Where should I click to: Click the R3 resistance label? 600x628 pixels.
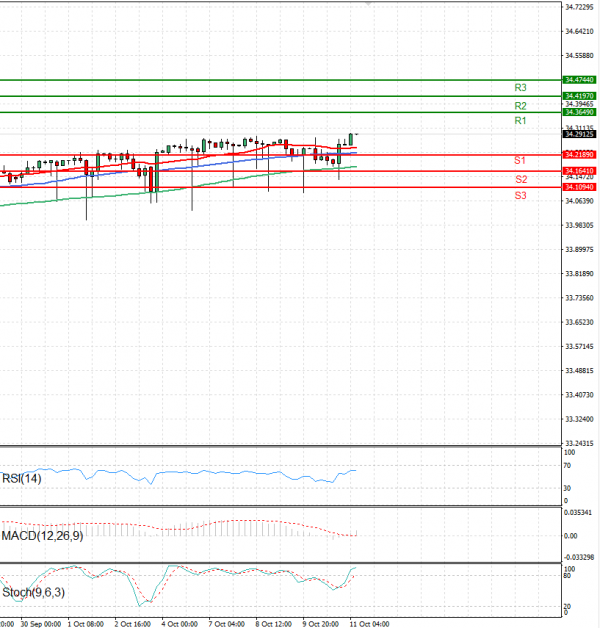tap(520, 88)
